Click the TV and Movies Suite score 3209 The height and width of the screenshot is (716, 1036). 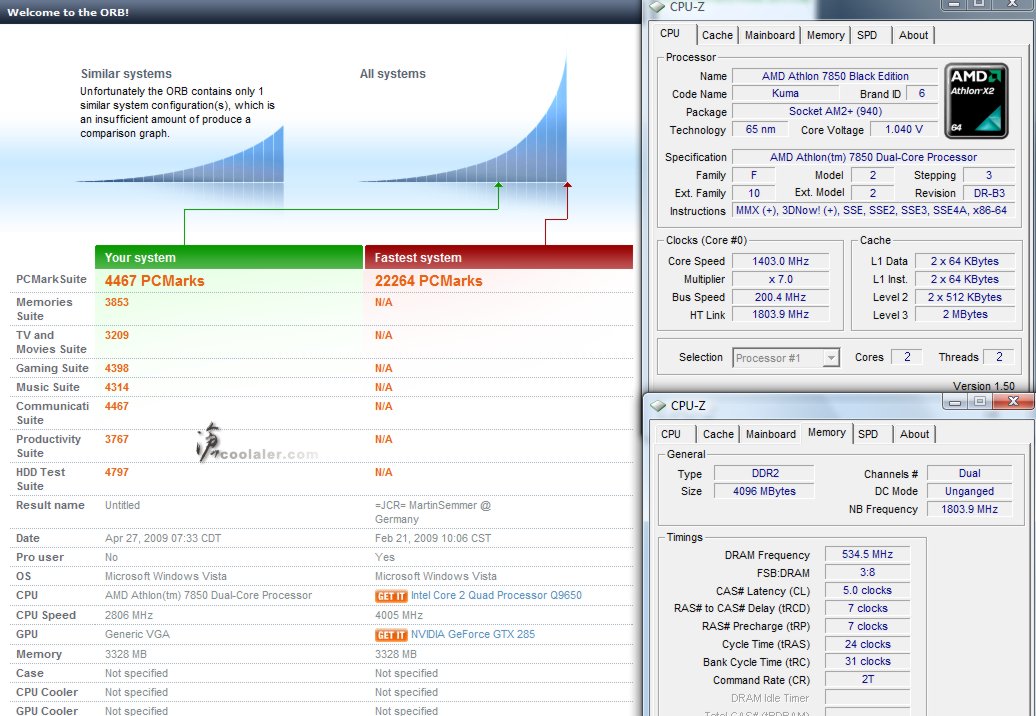coord(117,335)
